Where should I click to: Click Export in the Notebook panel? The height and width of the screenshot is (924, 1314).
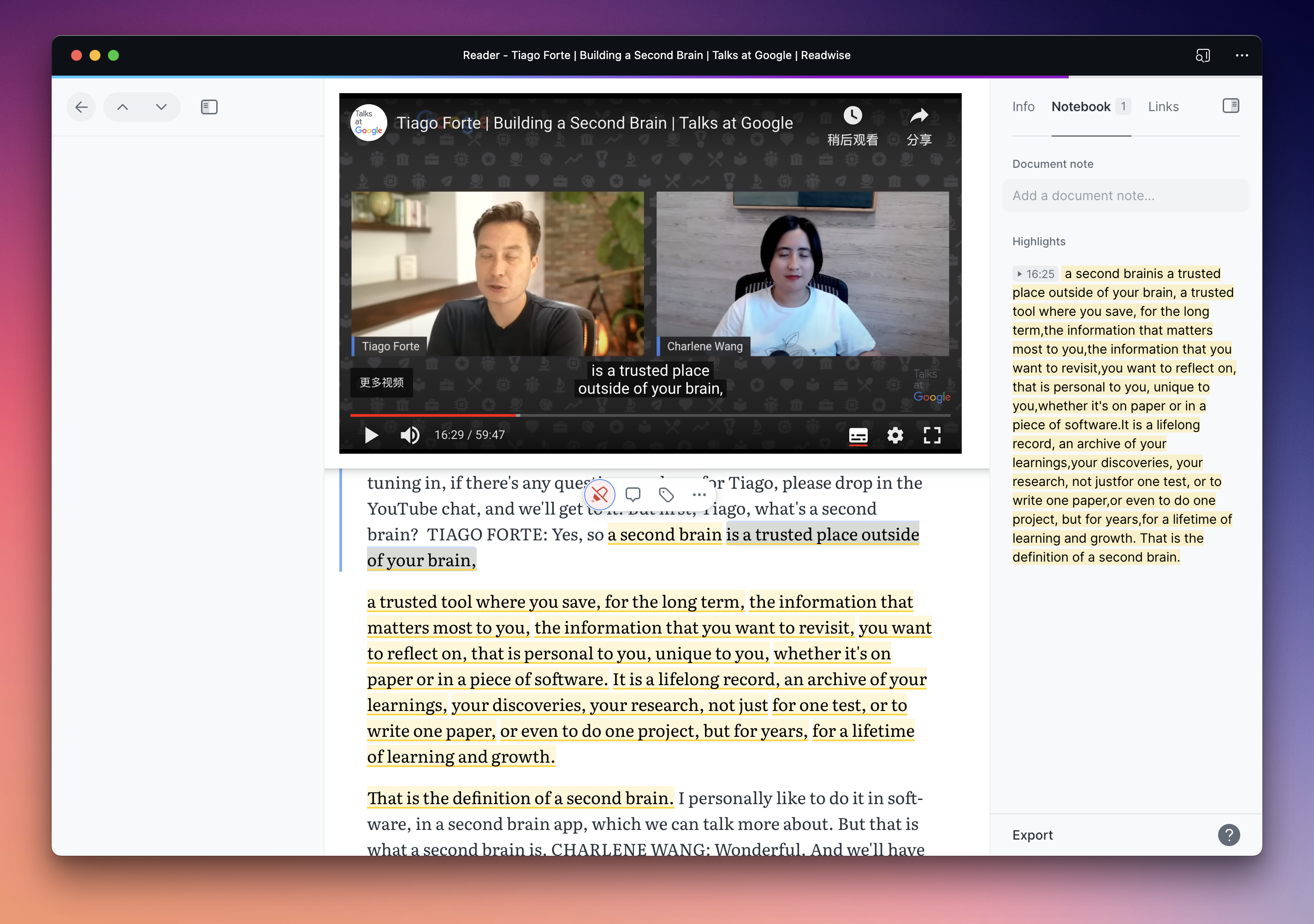(1032, 835)
